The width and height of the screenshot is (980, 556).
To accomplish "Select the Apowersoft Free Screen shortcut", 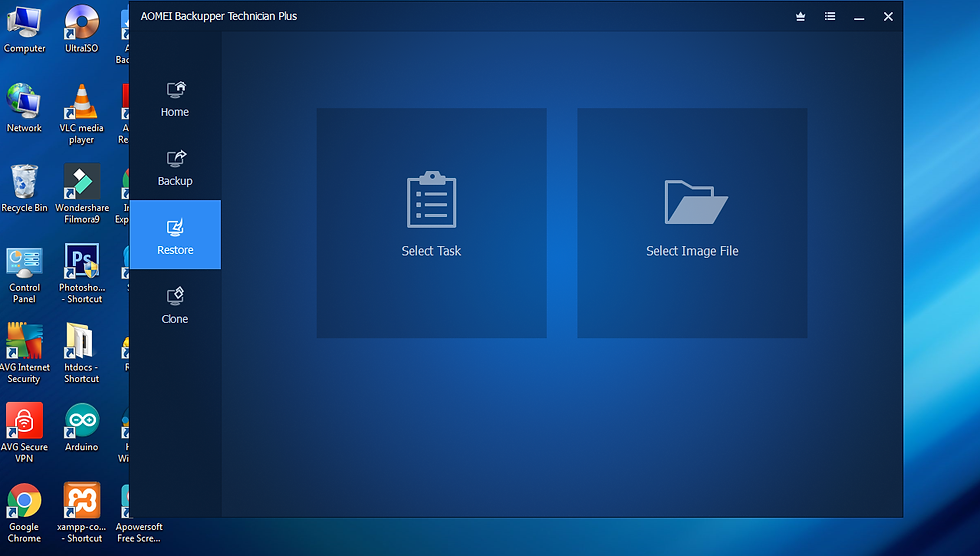I will [x=139, y=513].
